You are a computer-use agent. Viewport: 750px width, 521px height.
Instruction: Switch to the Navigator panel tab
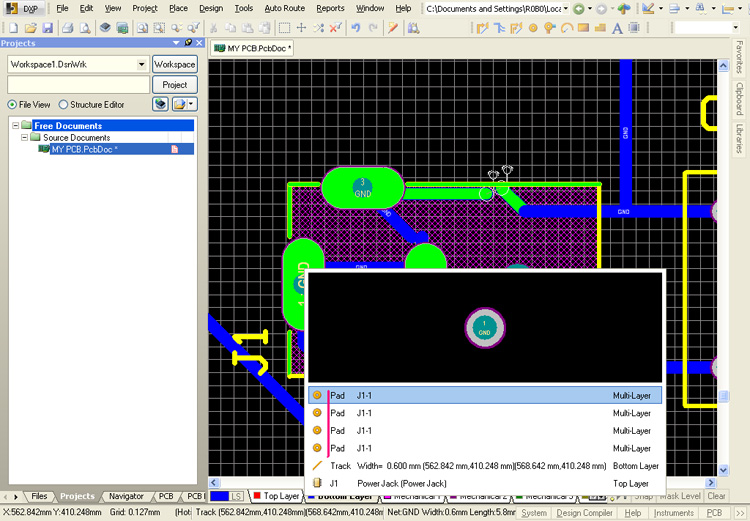(126, 496)
